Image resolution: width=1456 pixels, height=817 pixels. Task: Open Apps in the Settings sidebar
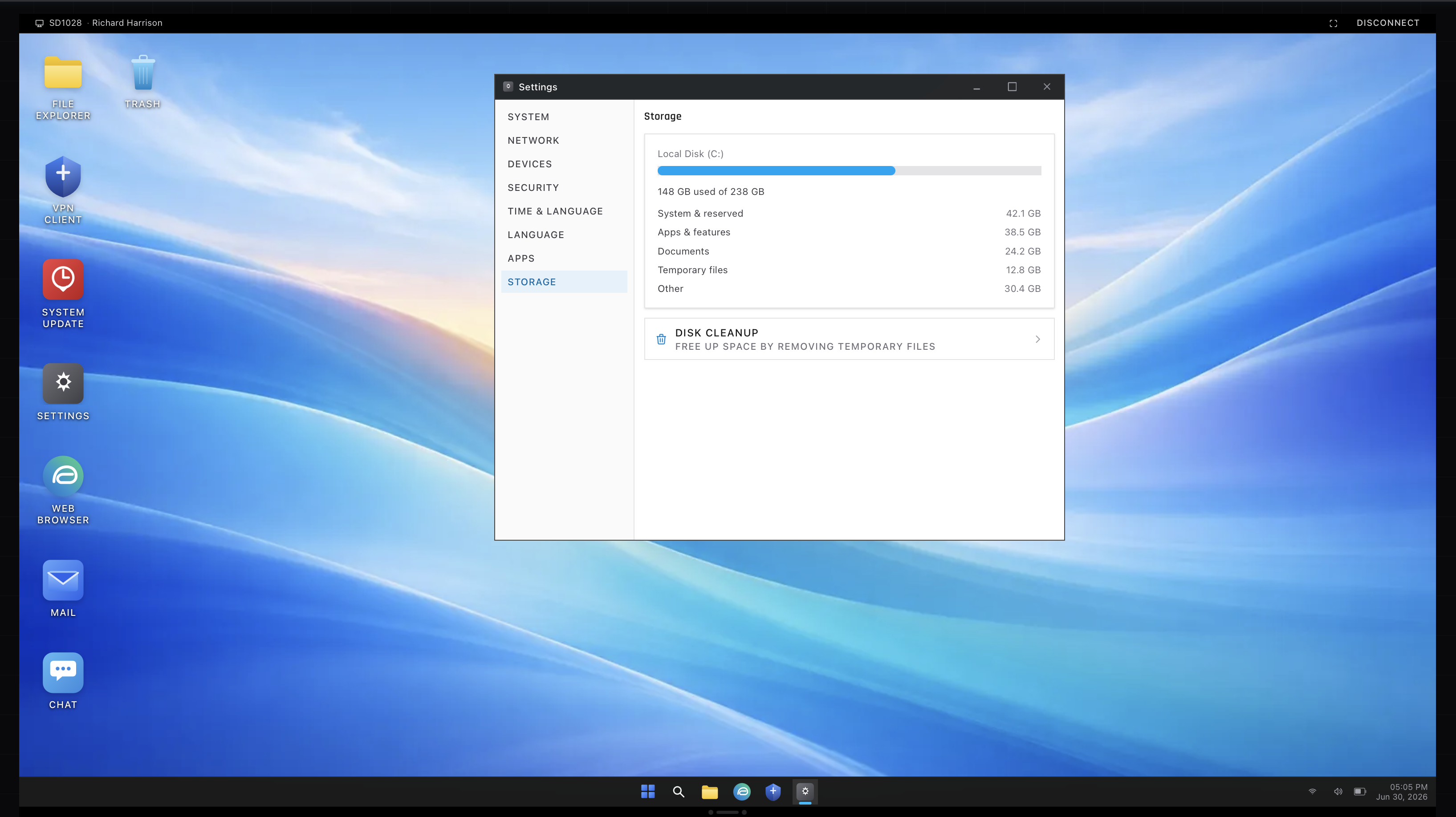pos(564,258)
